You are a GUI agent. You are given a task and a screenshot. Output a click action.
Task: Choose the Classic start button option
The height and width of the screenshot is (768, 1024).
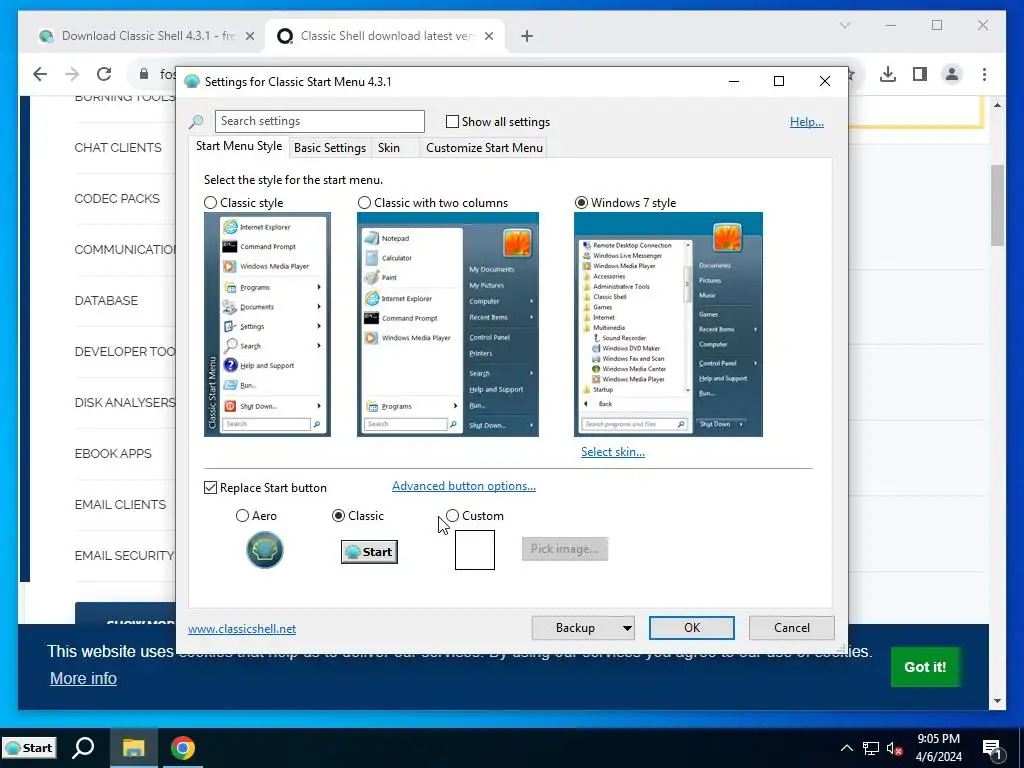(x=338, y=516)
